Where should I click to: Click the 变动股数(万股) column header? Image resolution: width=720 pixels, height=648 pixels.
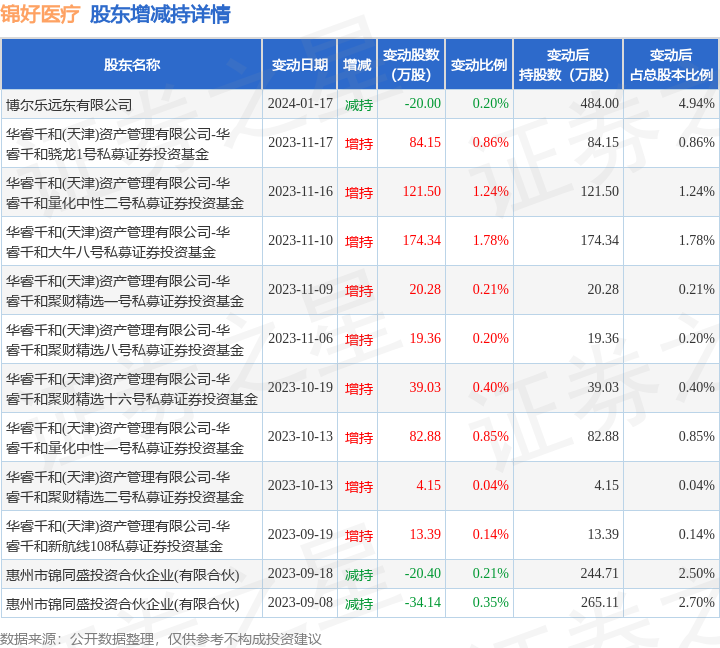coord(411,65)
